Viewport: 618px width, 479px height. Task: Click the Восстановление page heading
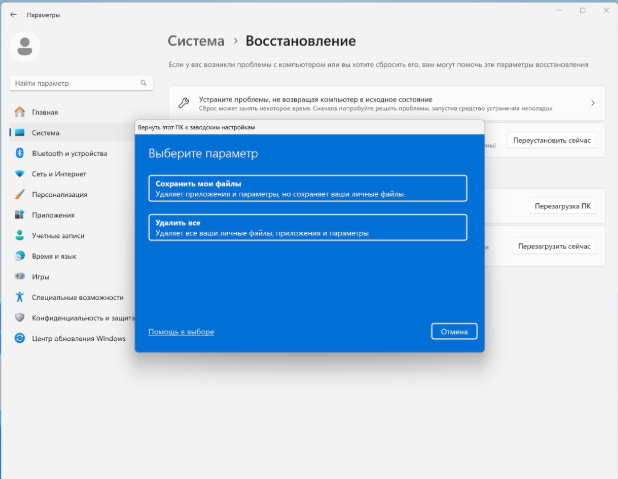coord(300,41)
